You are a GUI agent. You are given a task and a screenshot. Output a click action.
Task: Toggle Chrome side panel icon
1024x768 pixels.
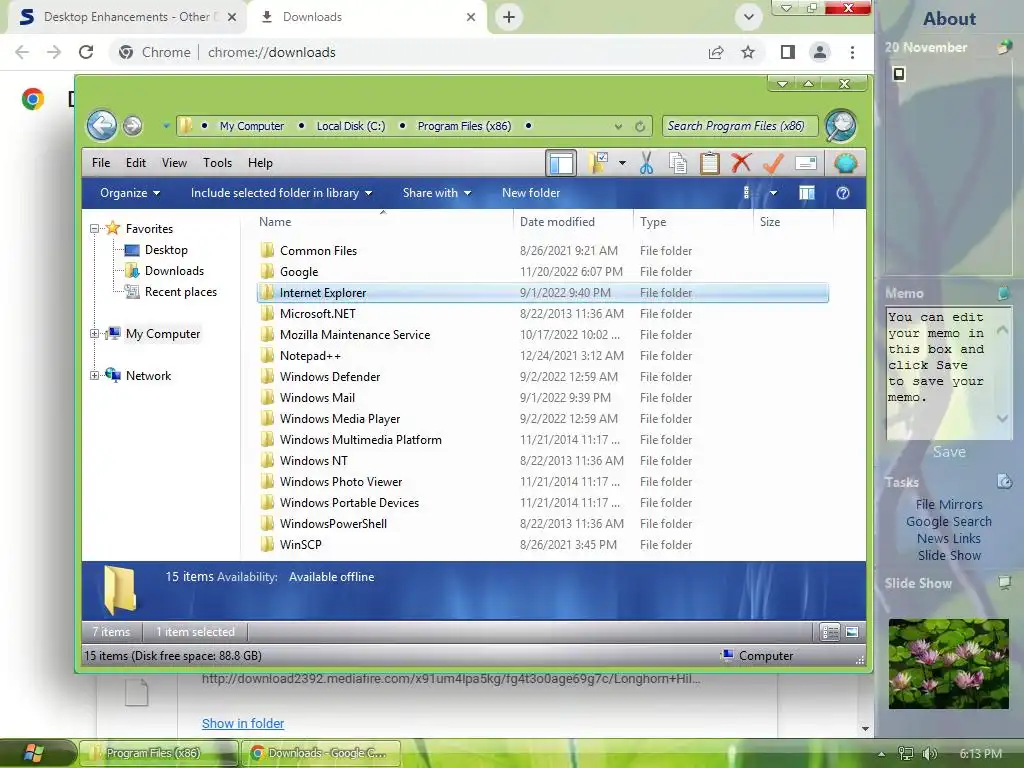(788, 52)
